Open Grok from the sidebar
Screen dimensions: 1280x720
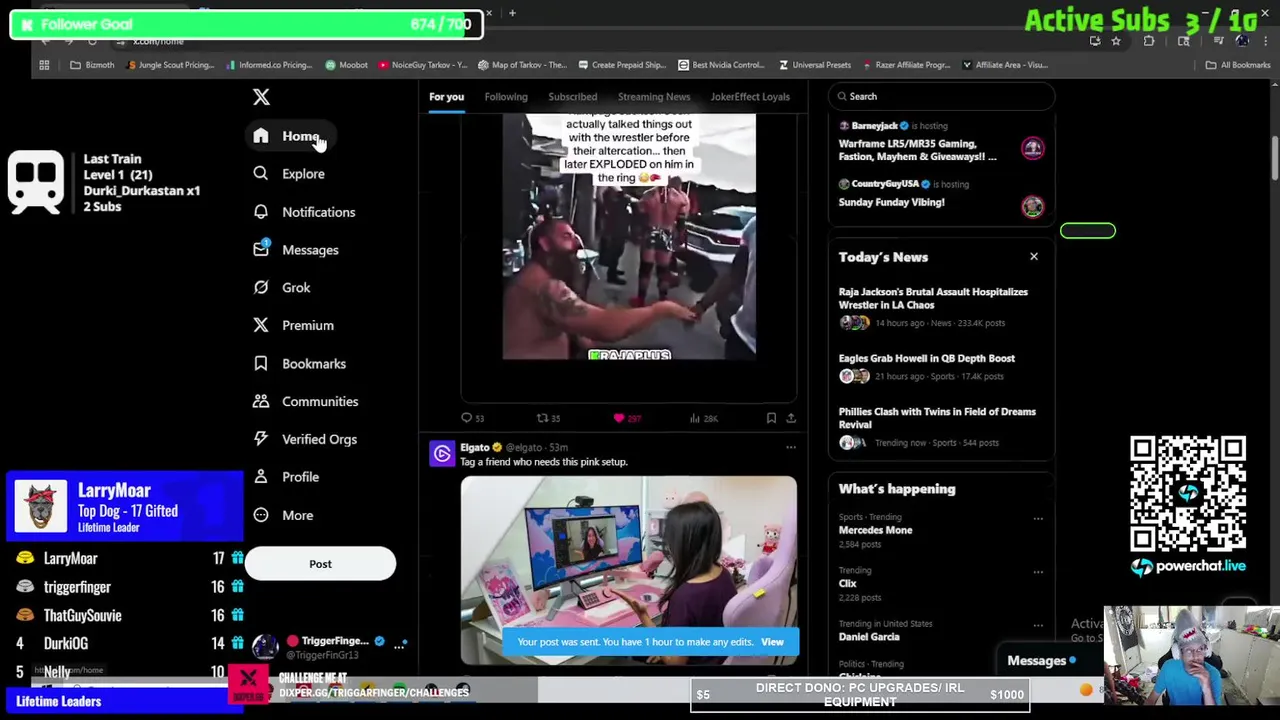click(x=282, y=288)
